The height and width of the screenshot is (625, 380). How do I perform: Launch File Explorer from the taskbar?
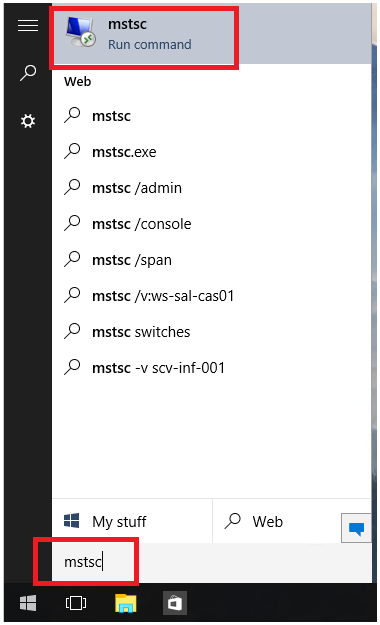point(126,603)
